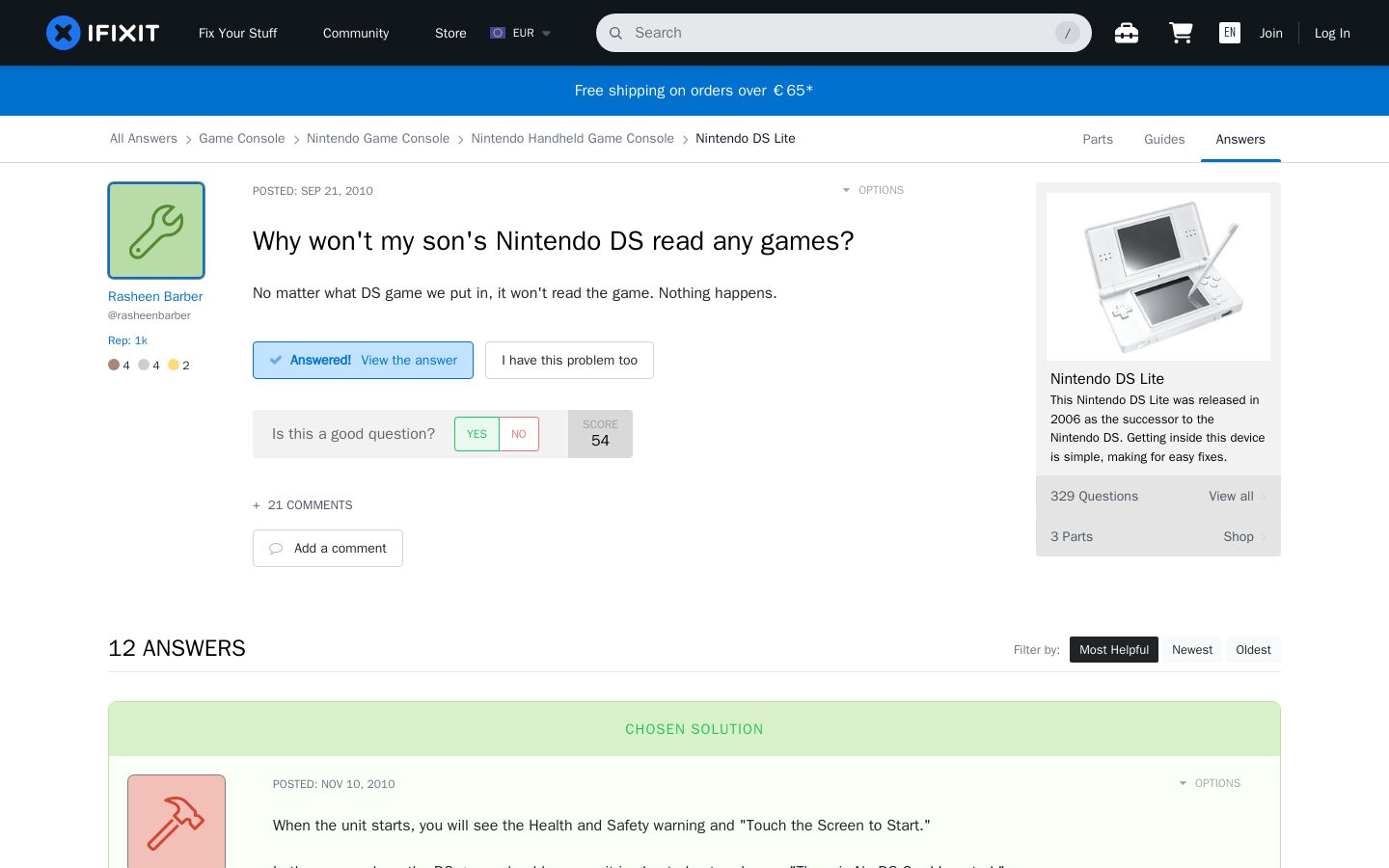The height and width of the screenshot is (868, 1389).
Task: Click the POSTED: NOV 10, 2010 date
Action: pyautogui.click(x=334, y=784)
